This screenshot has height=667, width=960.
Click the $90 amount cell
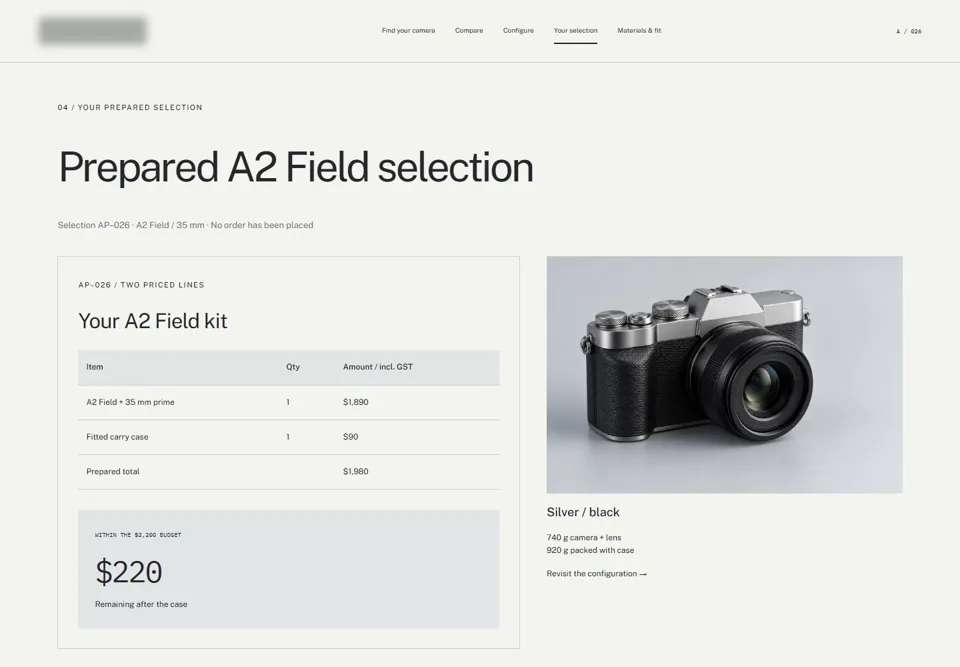coord(350,437)
